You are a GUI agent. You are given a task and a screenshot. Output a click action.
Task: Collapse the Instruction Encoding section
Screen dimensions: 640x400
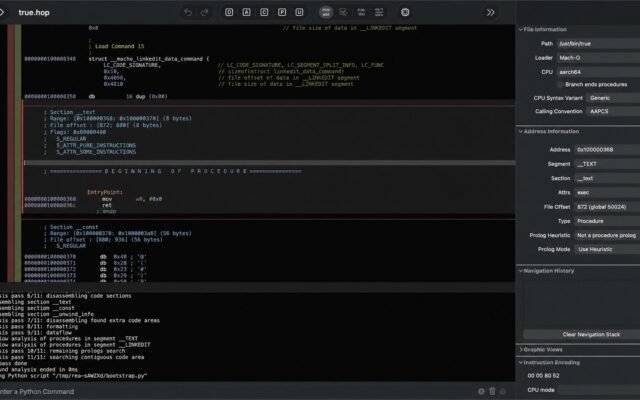coord(521,362)
